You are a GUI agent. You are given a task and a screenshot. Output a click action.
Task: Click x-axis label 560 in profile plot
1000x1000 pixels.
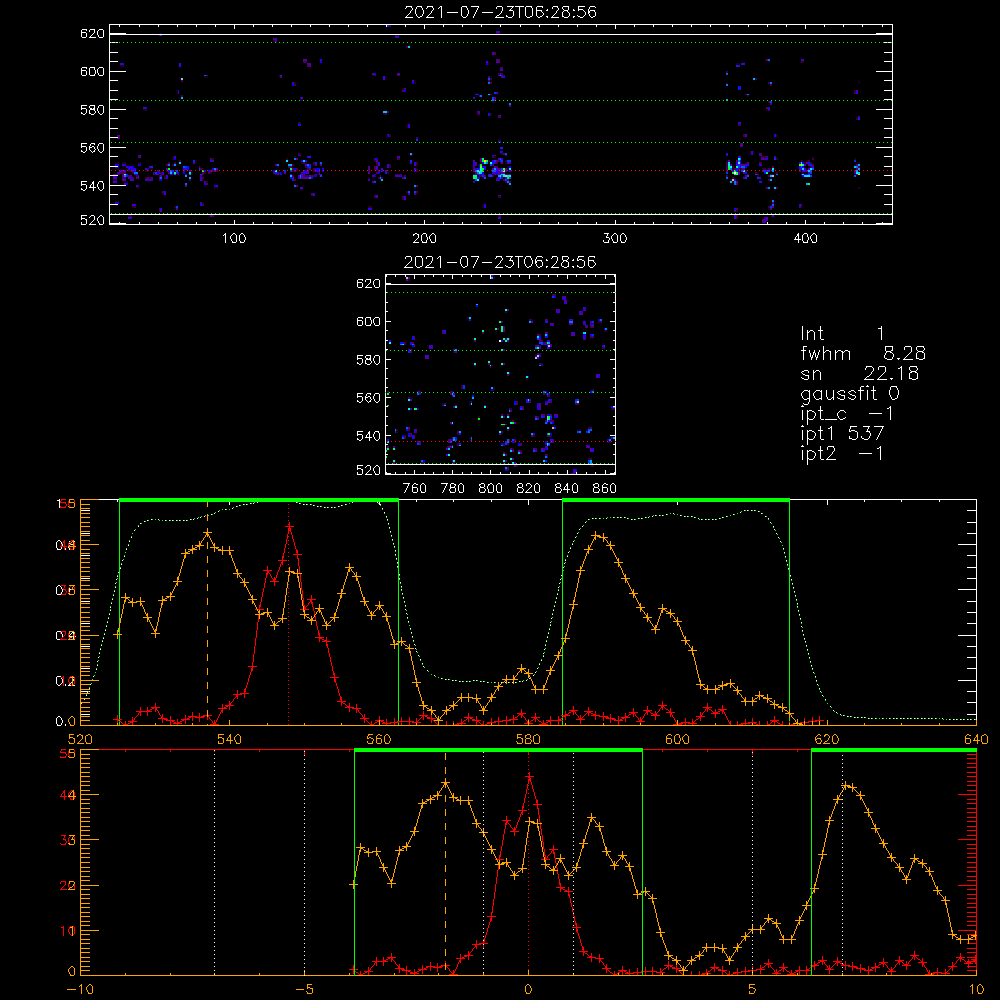(x=379, y=740)
